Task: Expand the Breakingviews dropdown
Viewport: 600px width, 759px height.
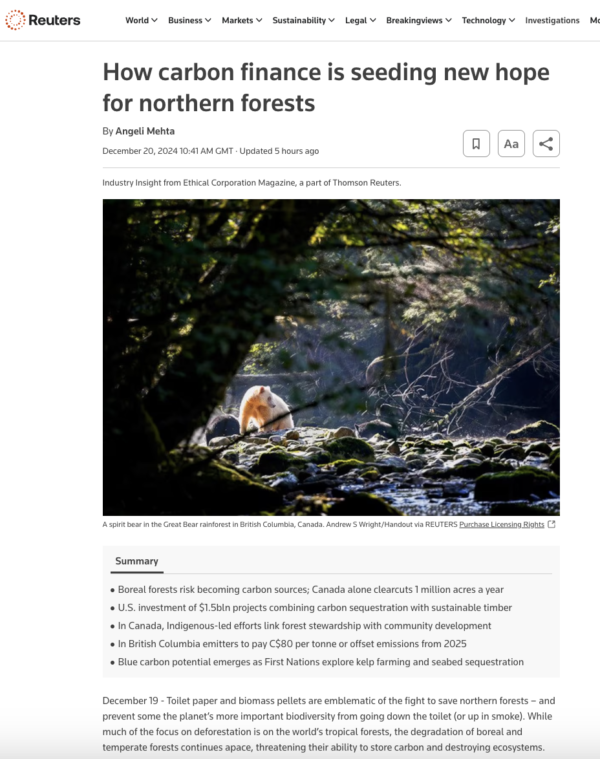Action: click(x=418, y=20)
